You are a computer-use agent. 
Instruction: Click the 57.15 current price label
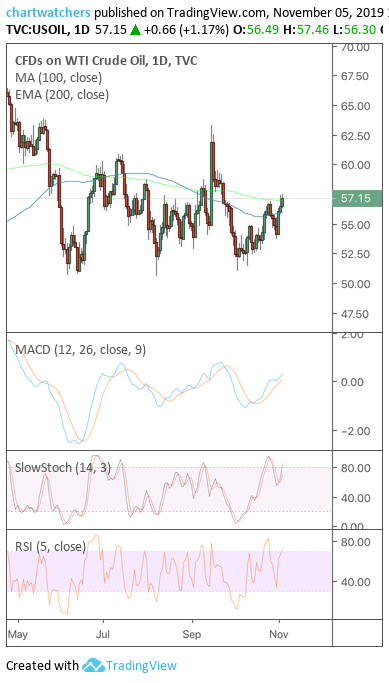pos(356,199)
